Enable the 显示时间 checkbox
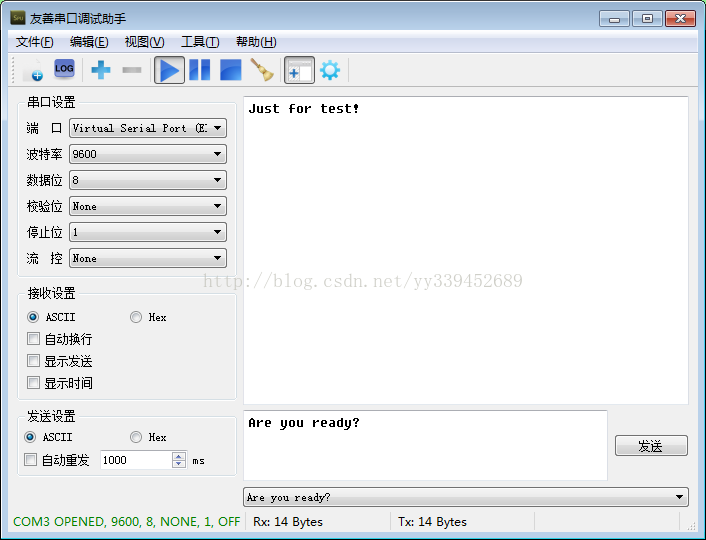Viewport: 706px width, 540px height. coord(59,383)
